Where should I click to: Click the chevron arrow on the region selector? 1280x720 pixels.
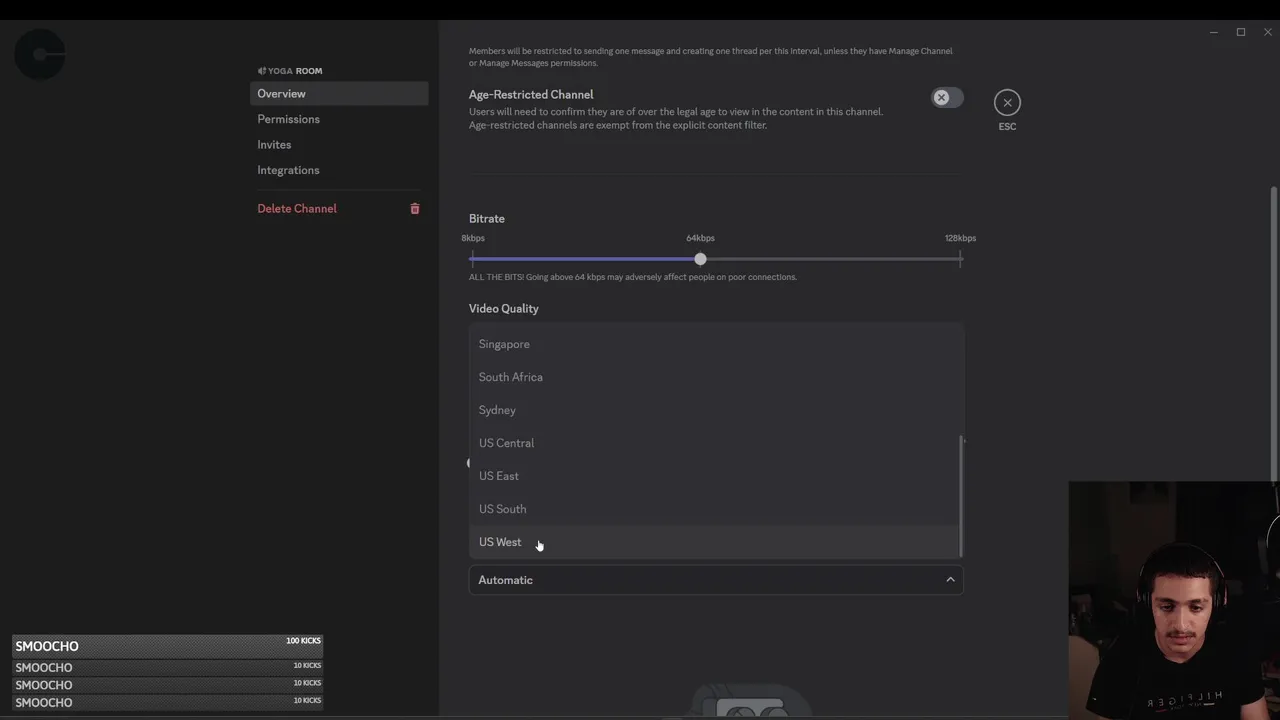click(950, 580)
